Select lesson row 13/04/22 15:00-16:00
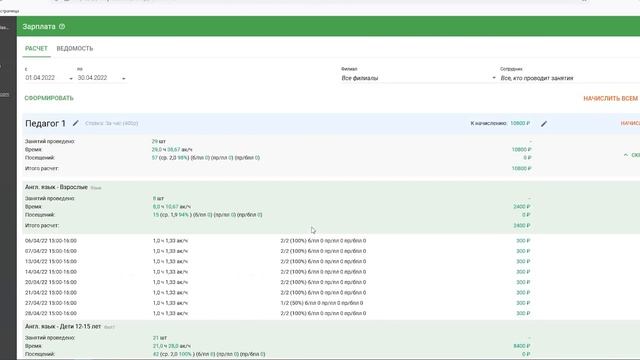640x360 pixels. pyautogui.click(x=278, y=262)
